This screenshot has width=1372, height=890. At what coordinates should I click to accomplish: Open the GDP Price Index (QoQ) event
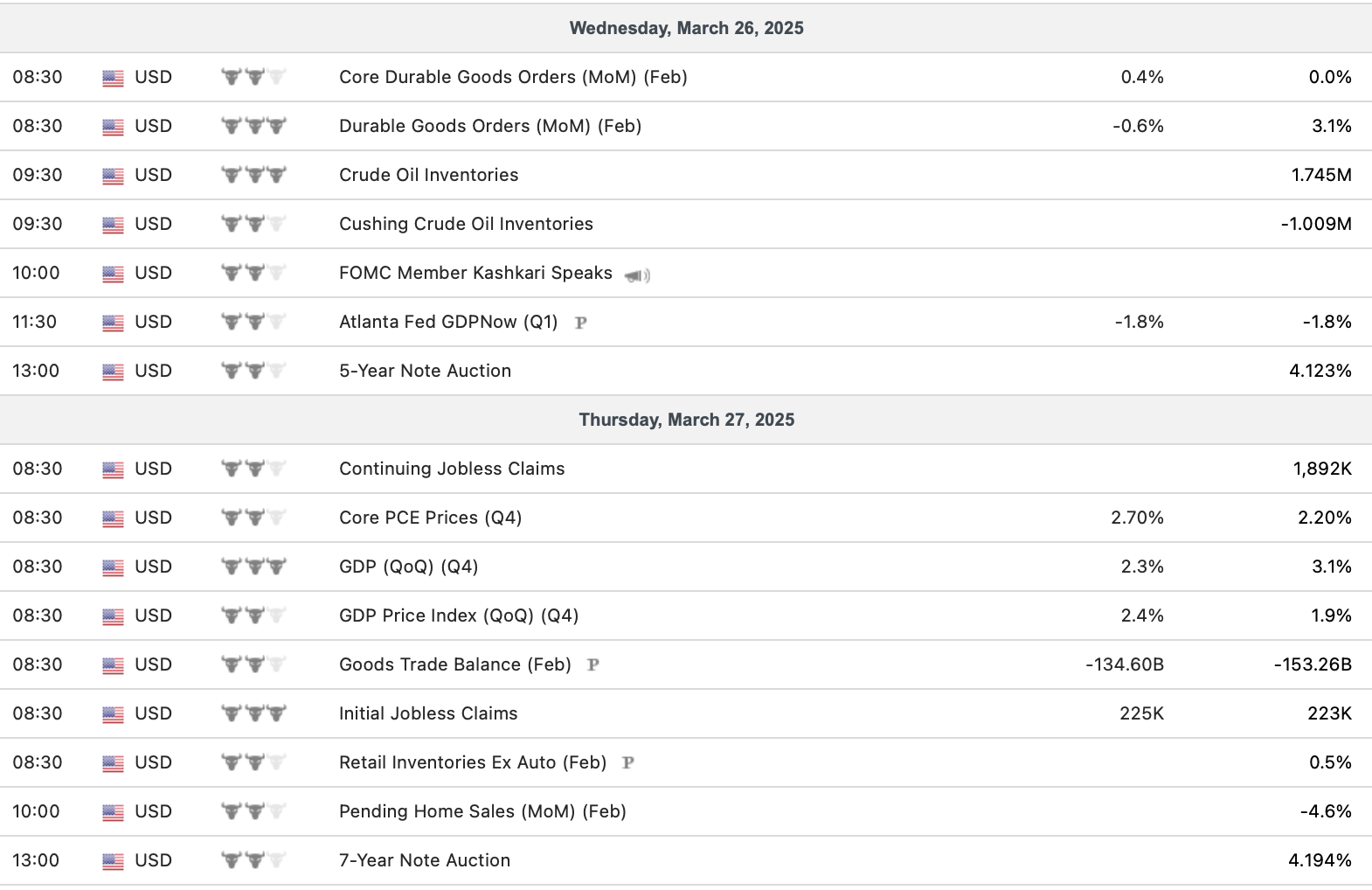(x=459, y=615)
